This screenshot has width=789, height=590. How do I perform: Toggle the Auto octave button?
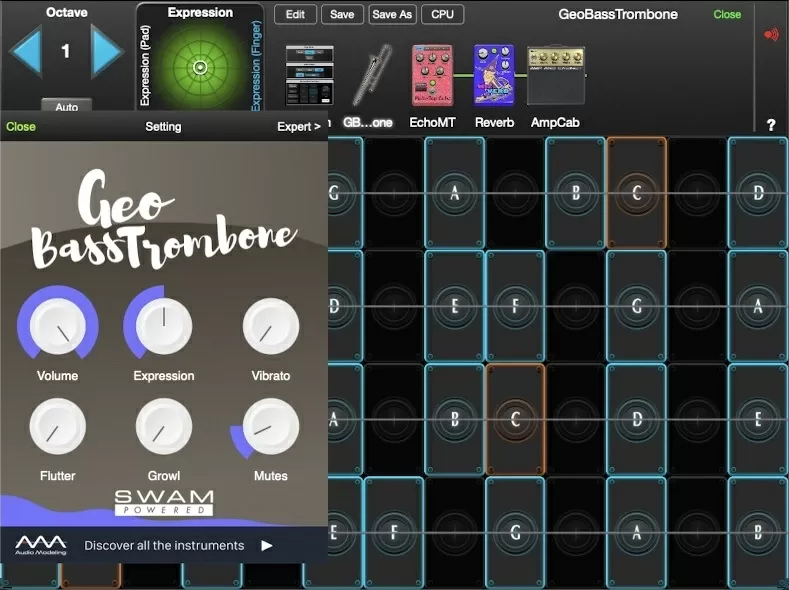coord(66,106)
